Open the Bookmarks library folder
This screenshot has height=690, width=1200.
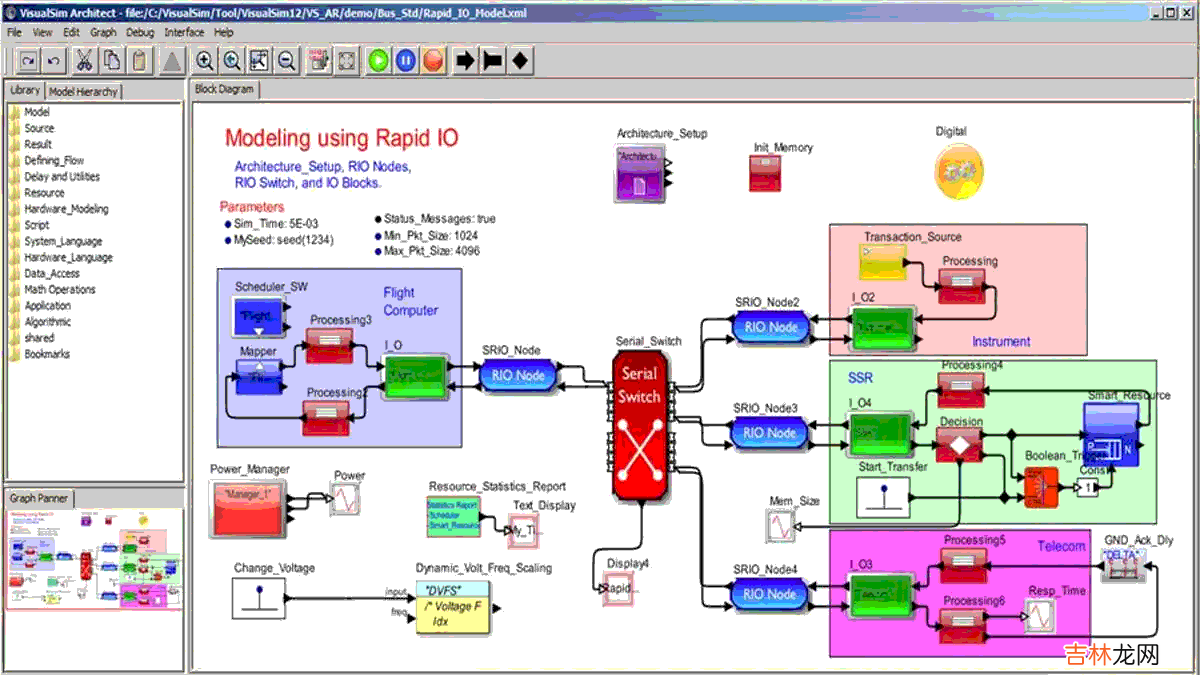pos(46,354)
